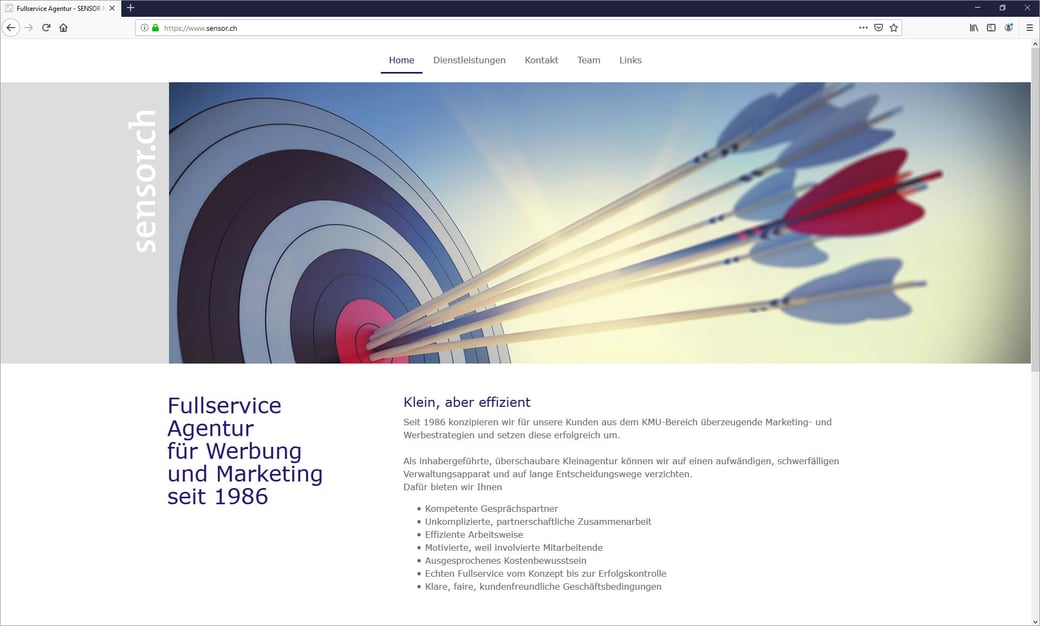
Task: Open the customize toolbar lines menu
Action: pos(1029,28)
